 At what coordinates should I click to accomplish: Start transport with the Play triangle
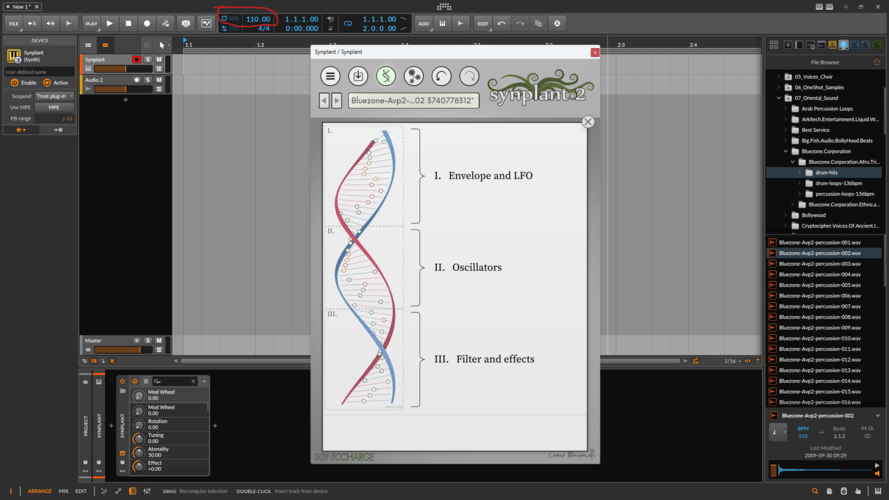click(109, 23)
